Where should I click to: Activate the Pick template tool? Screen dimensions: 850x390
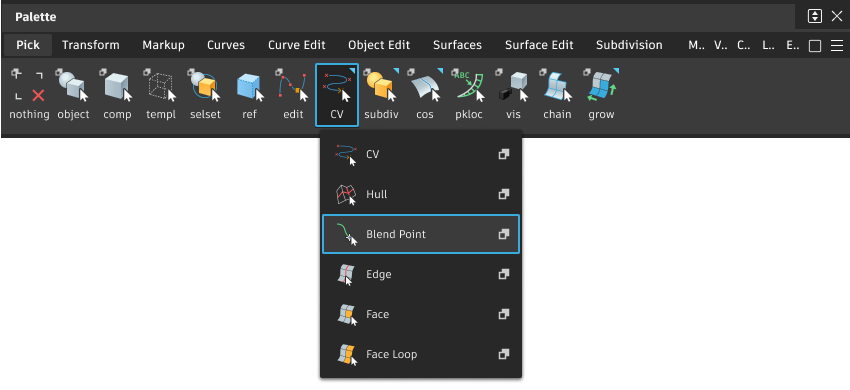[x=161, y=93]
